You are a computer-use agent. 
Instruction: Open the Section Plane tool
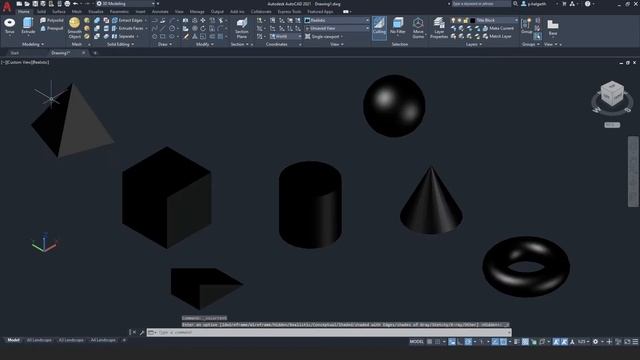pos(242,28)
